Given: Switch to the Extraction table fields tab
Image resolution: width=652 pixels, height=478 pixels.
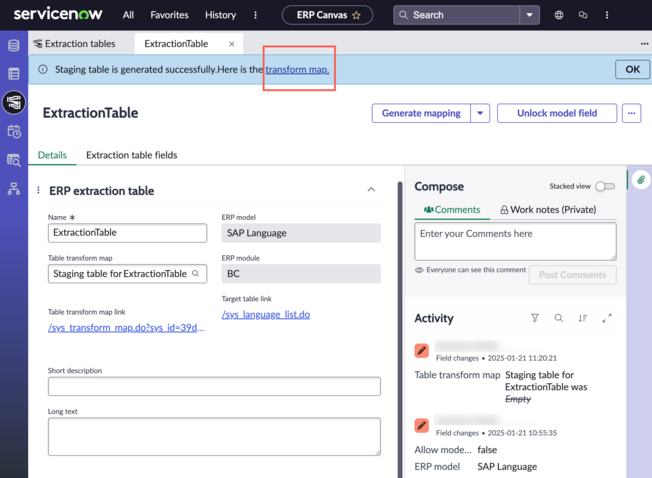Looking at the screenshot, I should [131, 155].
